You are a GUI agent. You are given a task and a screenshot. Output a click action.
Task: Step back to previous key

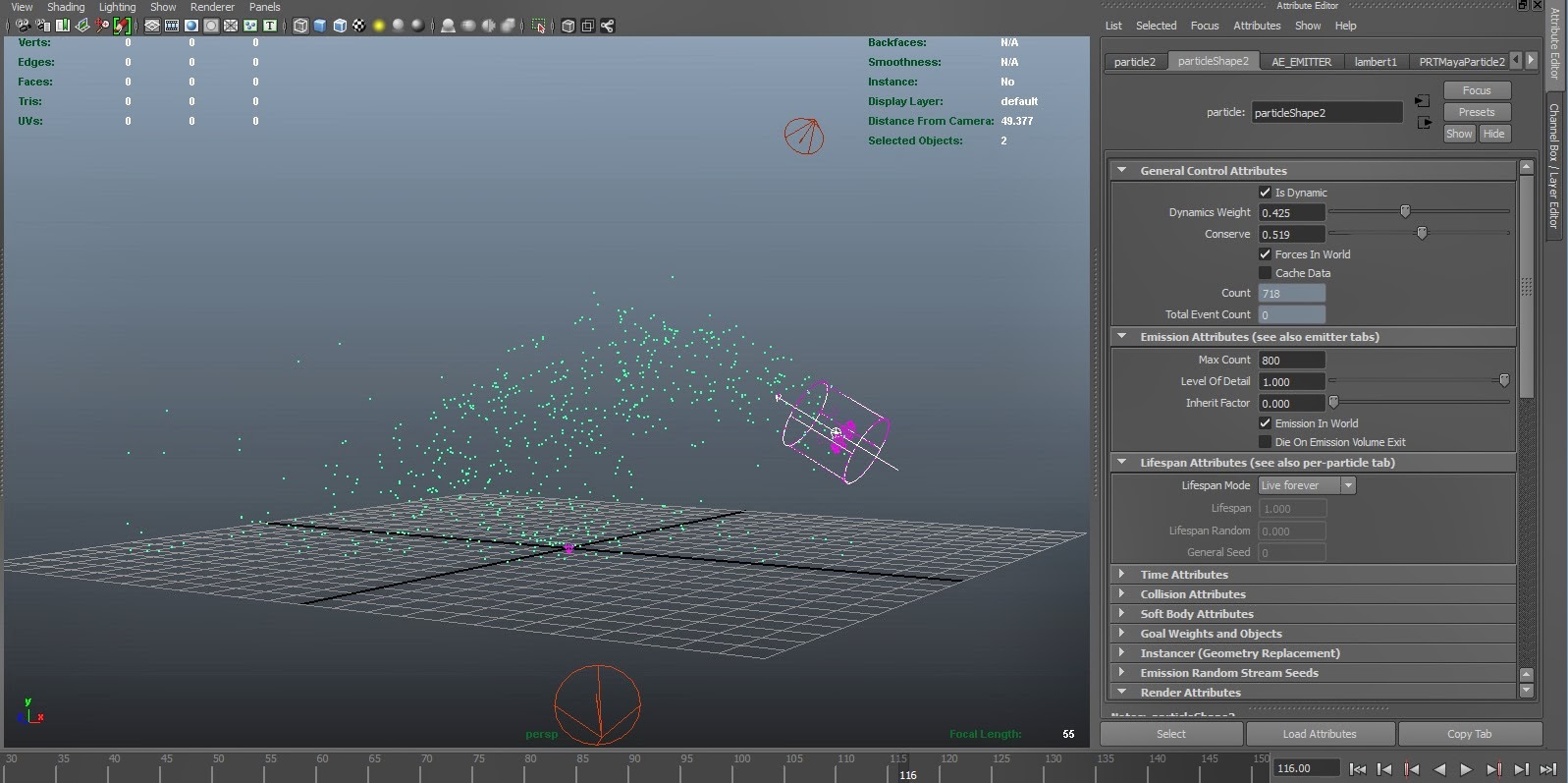click(x=1412, y=769)
